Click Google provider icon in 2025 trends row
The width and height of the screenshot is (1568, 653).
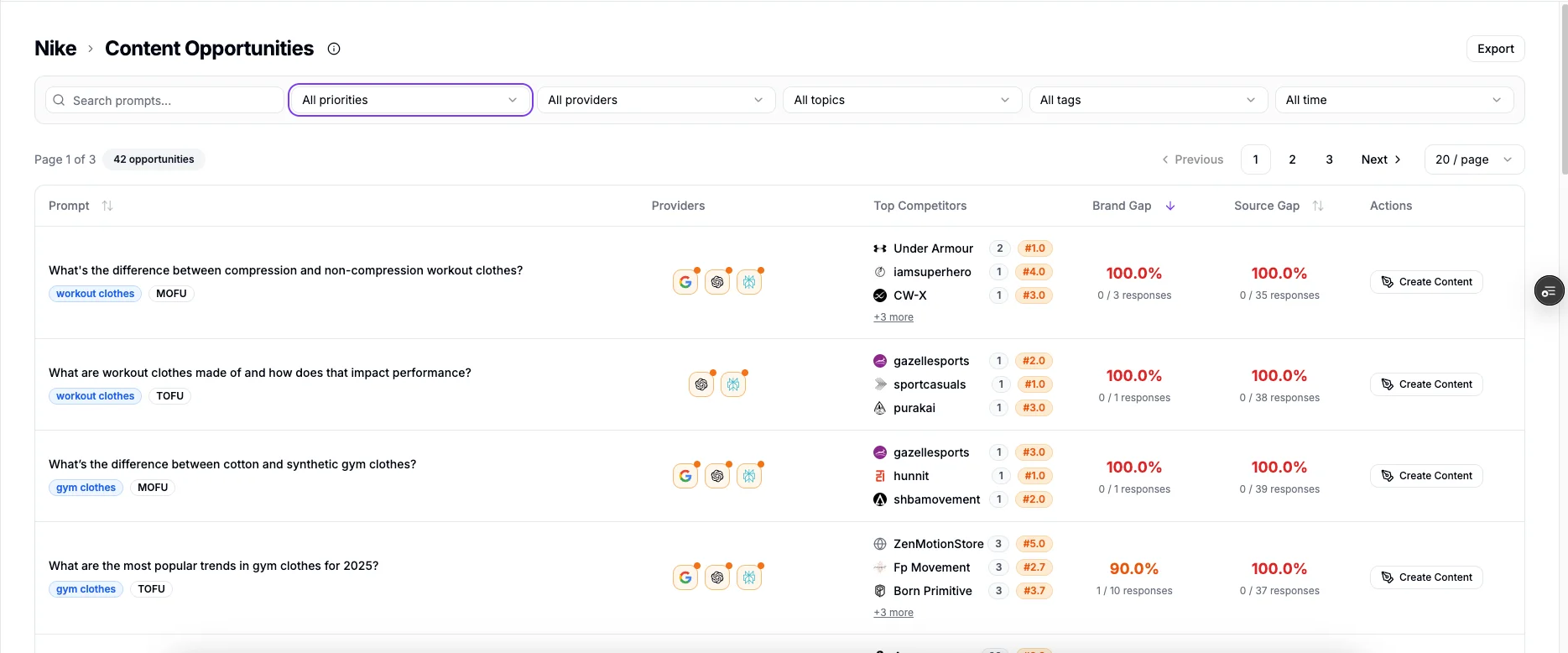point(685,577)
